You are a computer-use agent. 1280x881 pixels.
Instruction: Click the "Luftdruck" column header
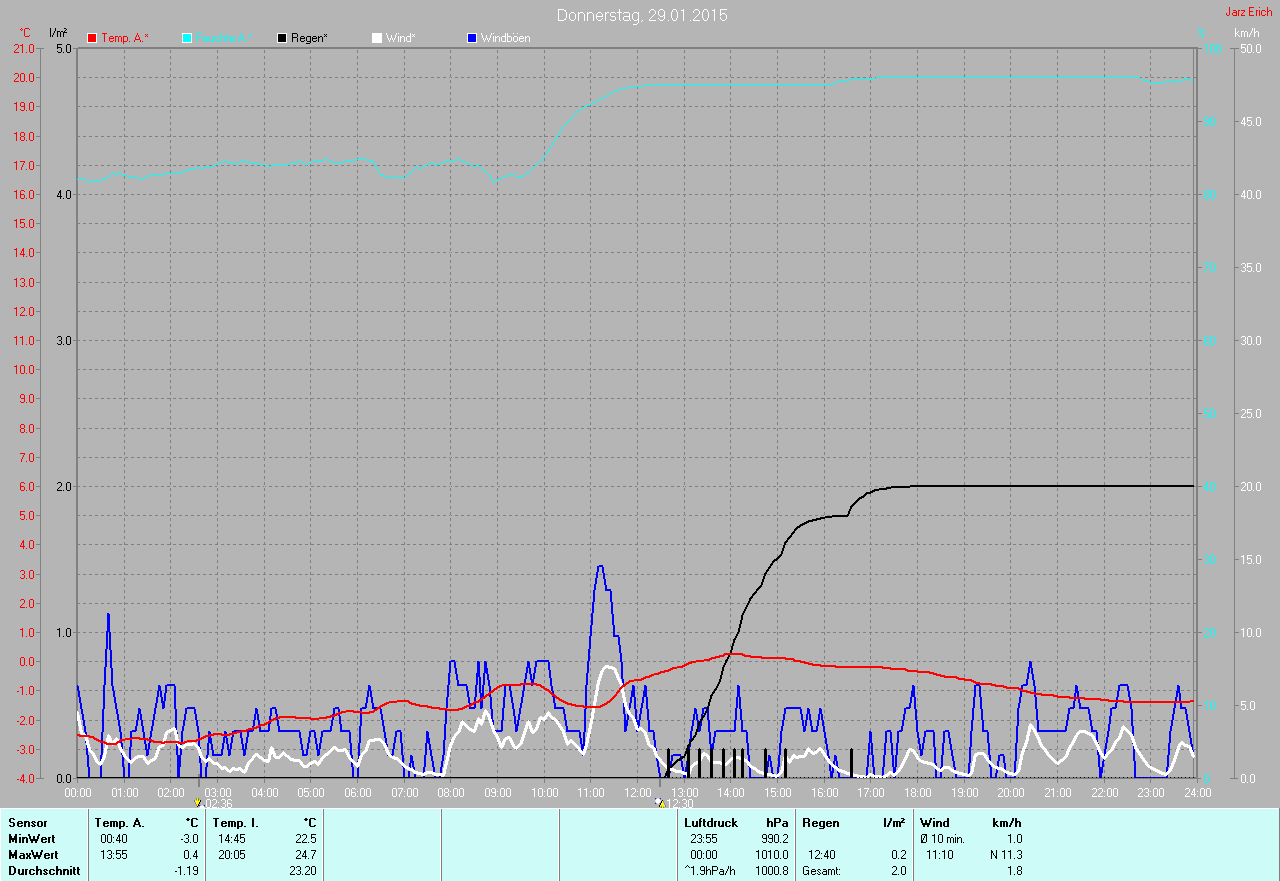click(x=711, y=823)
